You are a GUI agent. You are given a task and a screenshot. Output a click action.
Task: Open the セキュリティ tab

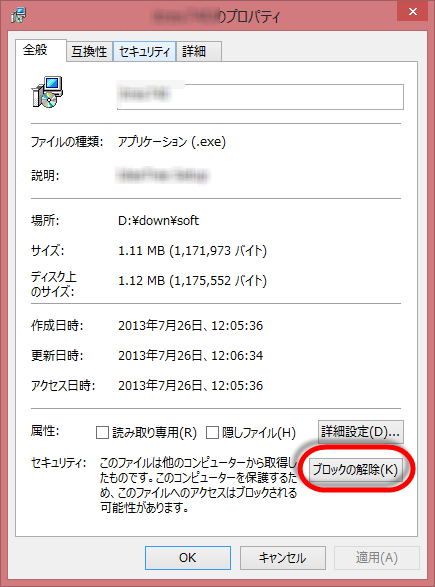coord(144,52)
